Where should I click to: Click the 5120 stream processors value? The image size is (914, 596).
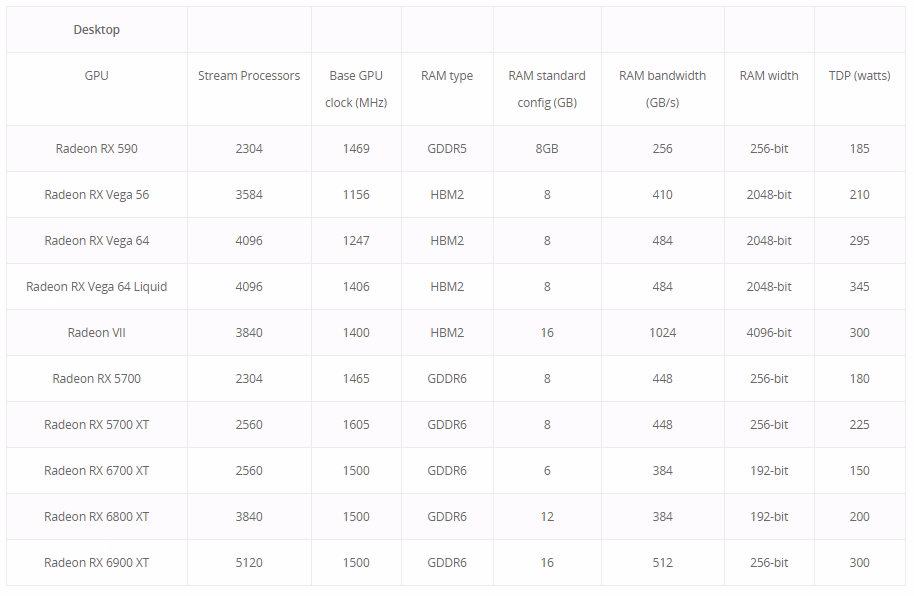(249, 563)
